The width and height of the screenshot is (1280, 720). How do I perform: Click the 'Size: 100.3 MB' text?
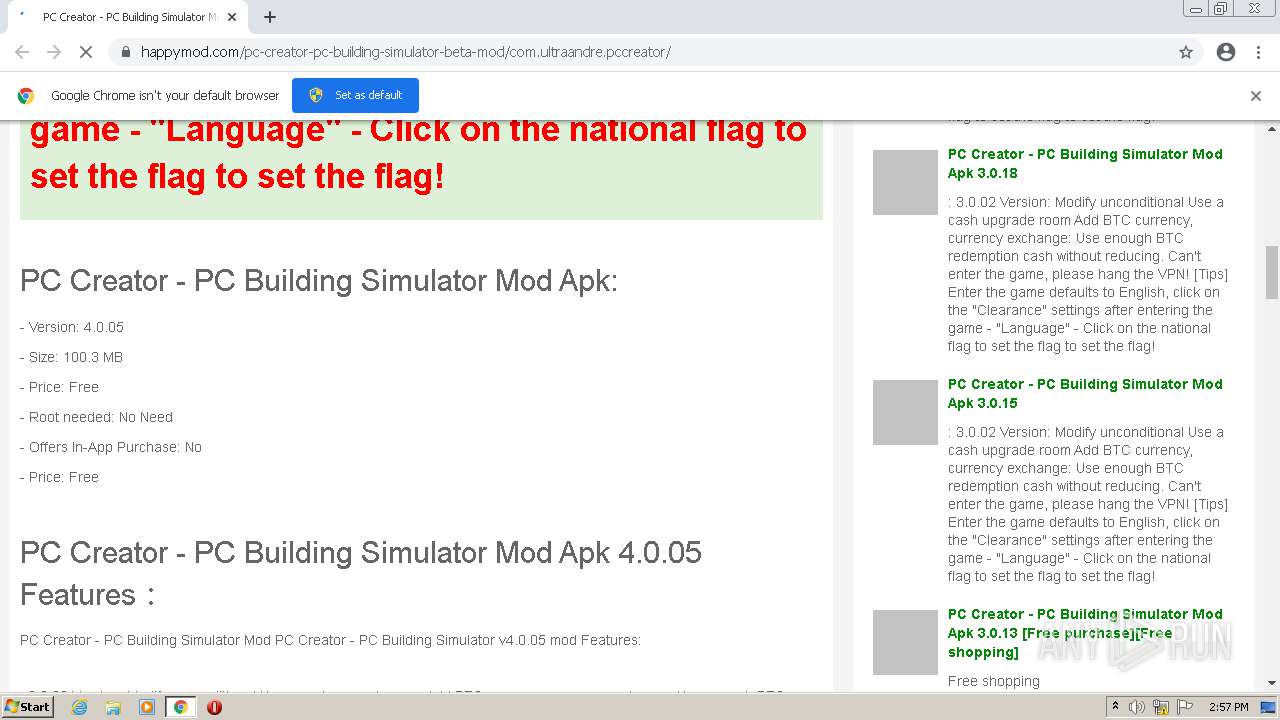(71, 357)
